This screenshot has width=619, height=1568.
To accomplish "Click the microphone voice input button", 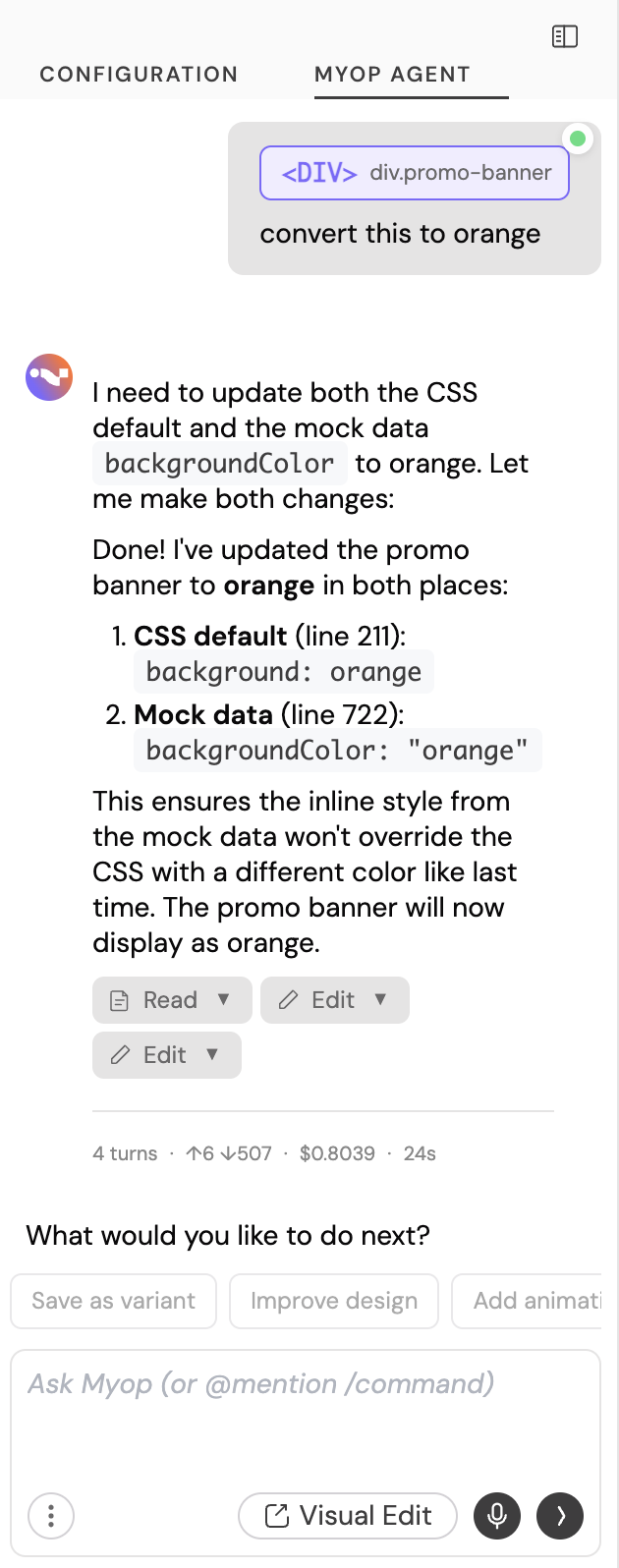I will pos(497,1516).
